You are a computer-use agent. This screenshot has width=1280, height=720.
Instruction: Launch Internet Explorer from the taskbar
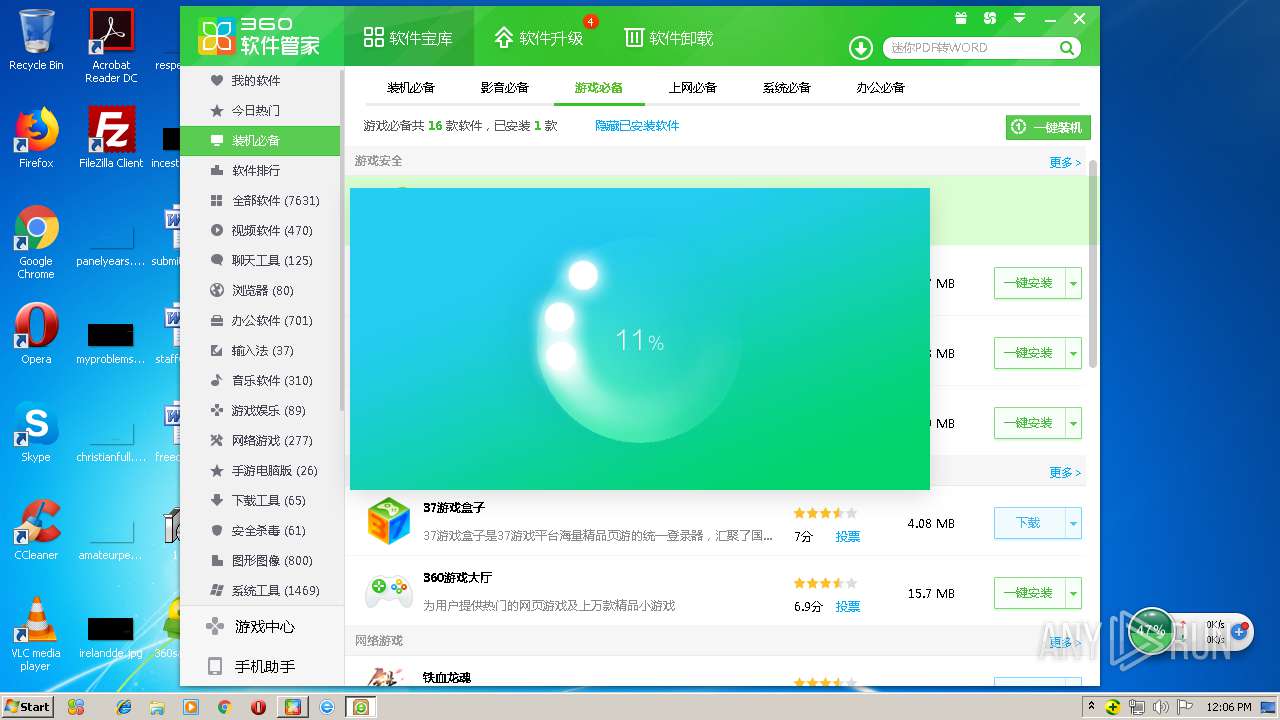coord(124,707)
